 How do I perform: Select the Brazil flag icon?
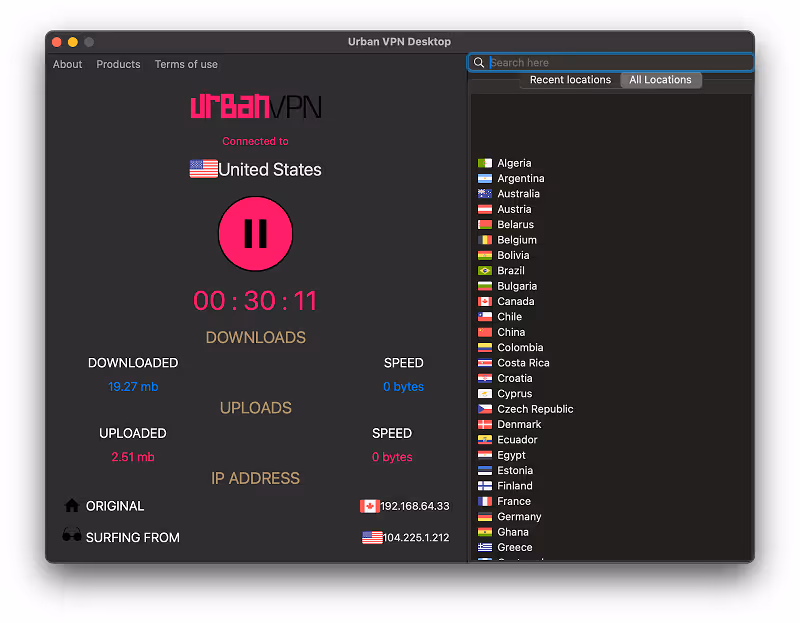485,270
